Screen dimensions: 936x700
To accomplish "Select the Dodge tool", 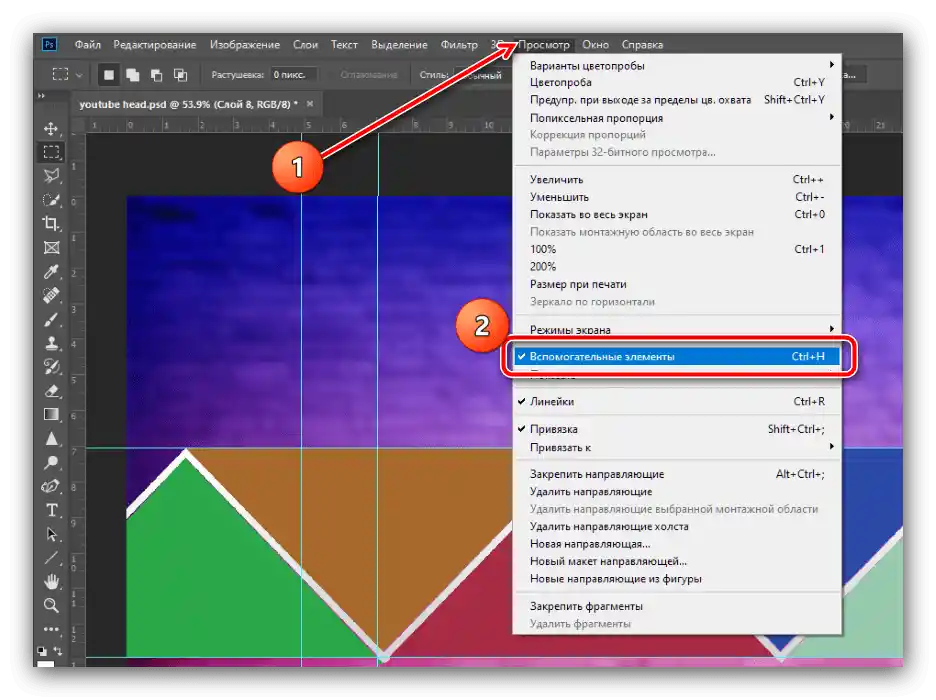I will (51, 462).
